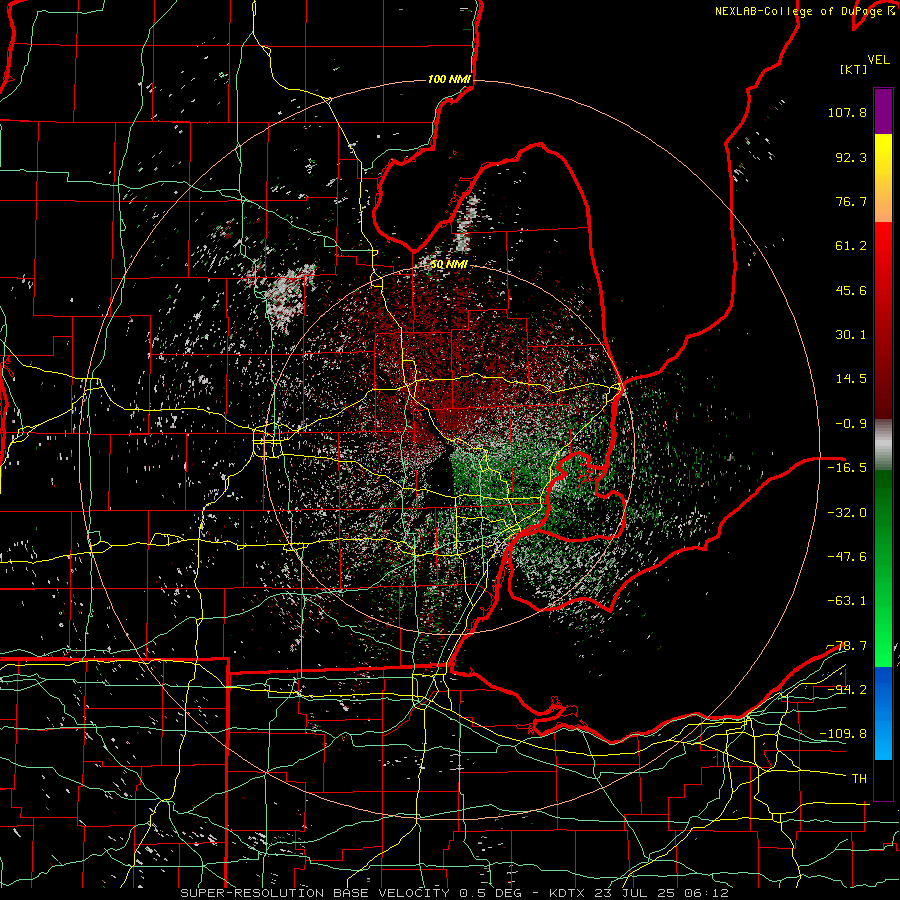The width and height of the screenshot is (900, 900).
Task: Click the -16.5 velocity scale value
Action: click(847, 468)
